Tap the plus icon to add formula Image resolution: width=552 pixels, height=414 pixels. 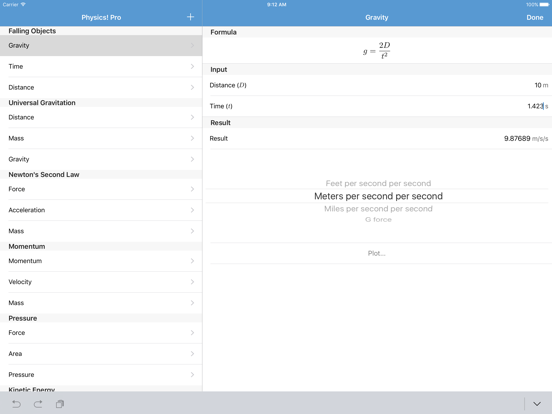pos(190,17)
